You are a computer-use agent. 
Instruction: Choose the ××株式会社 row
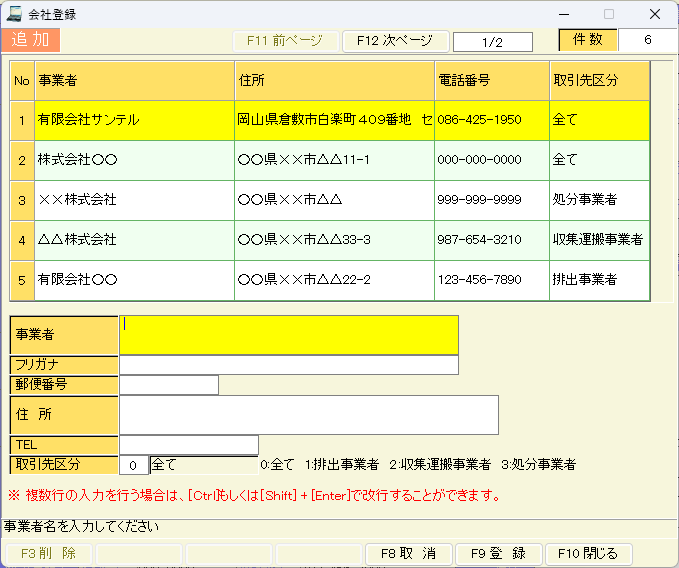coord(134,200)
